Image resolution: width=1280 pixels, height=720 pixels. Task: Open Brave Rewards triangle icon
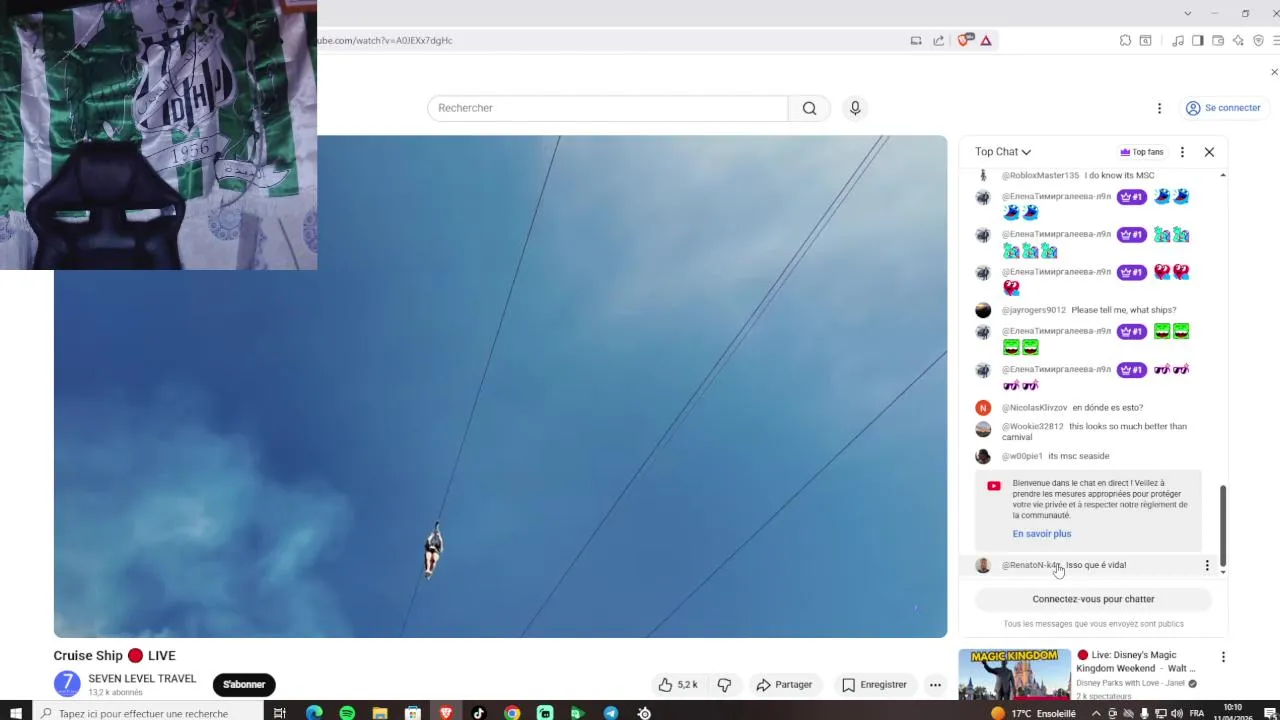(x=986, y=41)
